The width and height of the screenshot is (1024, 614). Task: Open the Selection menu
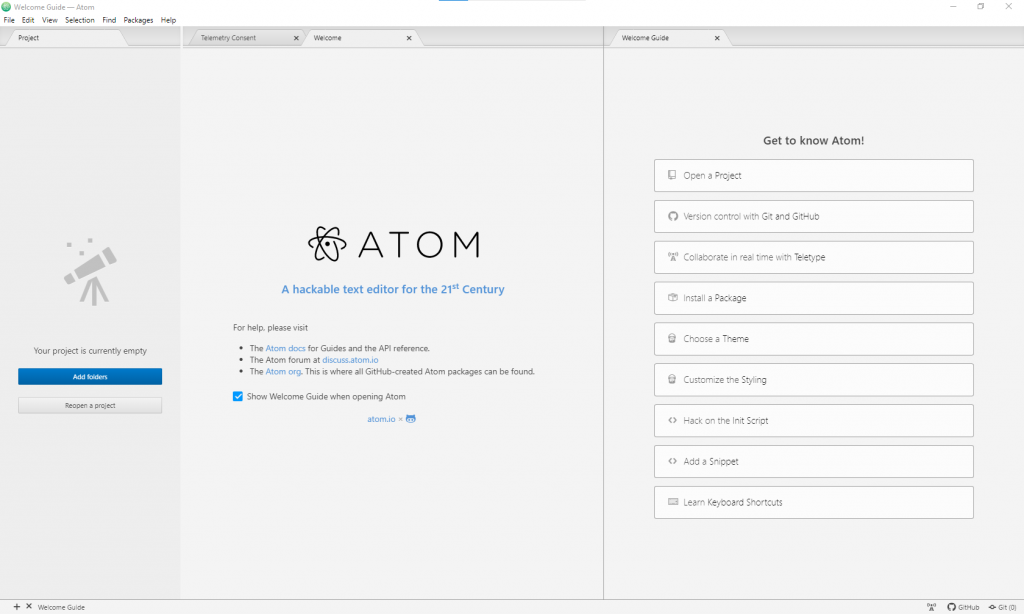tap(80, 20)
